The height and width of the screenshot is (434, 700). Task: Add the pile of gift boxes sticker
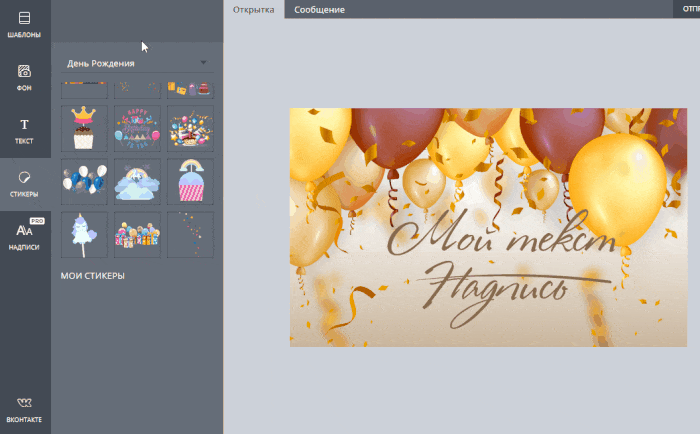(137, 234)
